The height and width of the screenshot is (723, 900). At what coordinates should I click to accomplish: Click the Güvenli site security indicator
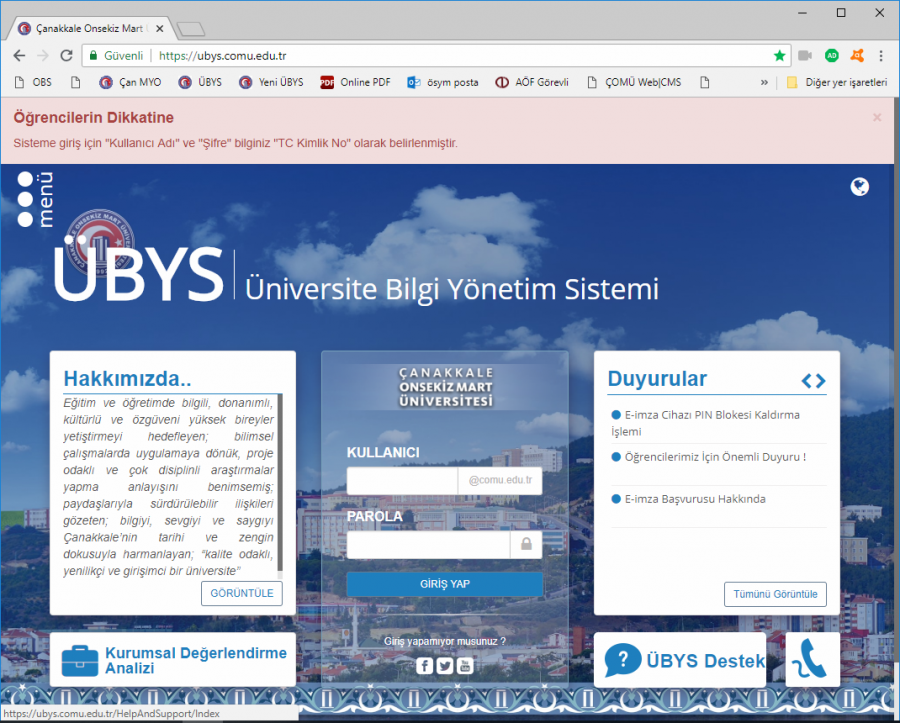(x=116, y=56)
